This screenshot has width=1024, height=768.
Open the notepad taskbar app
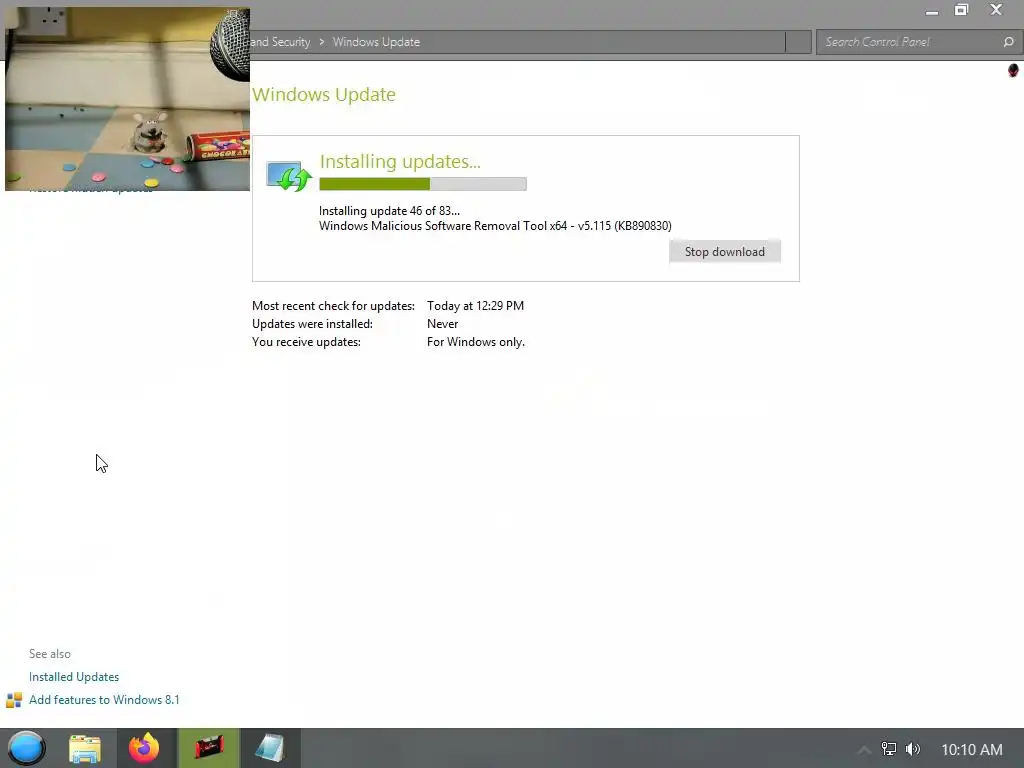(270, 748)
